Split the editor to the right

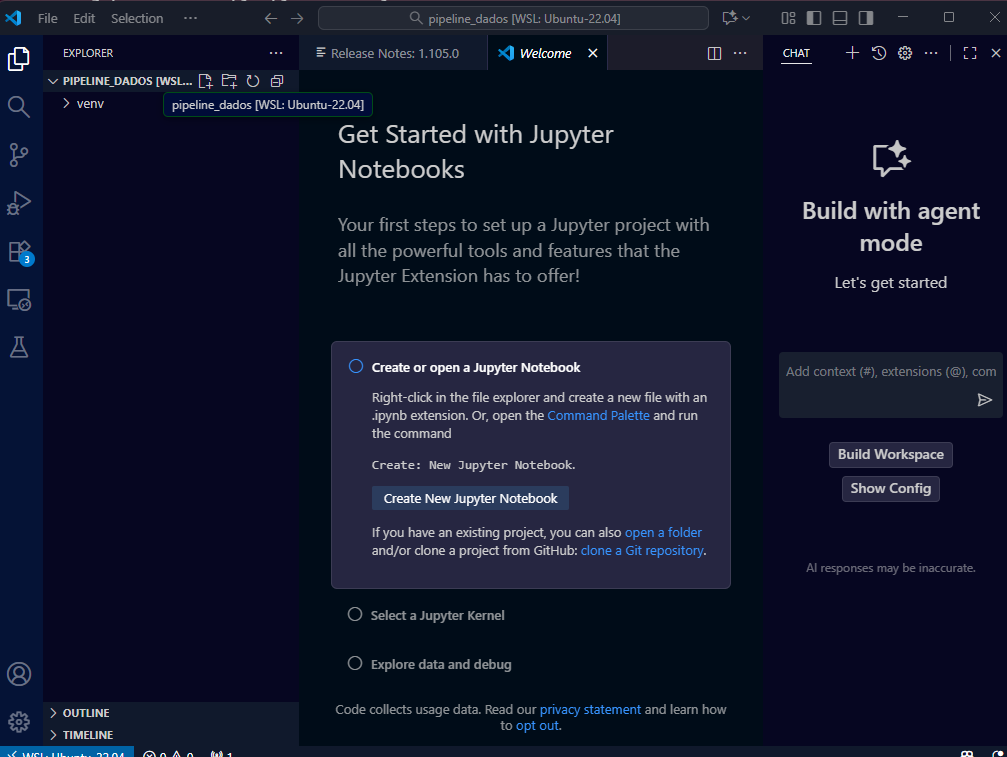pyautogui.click(x=714, y=53)
